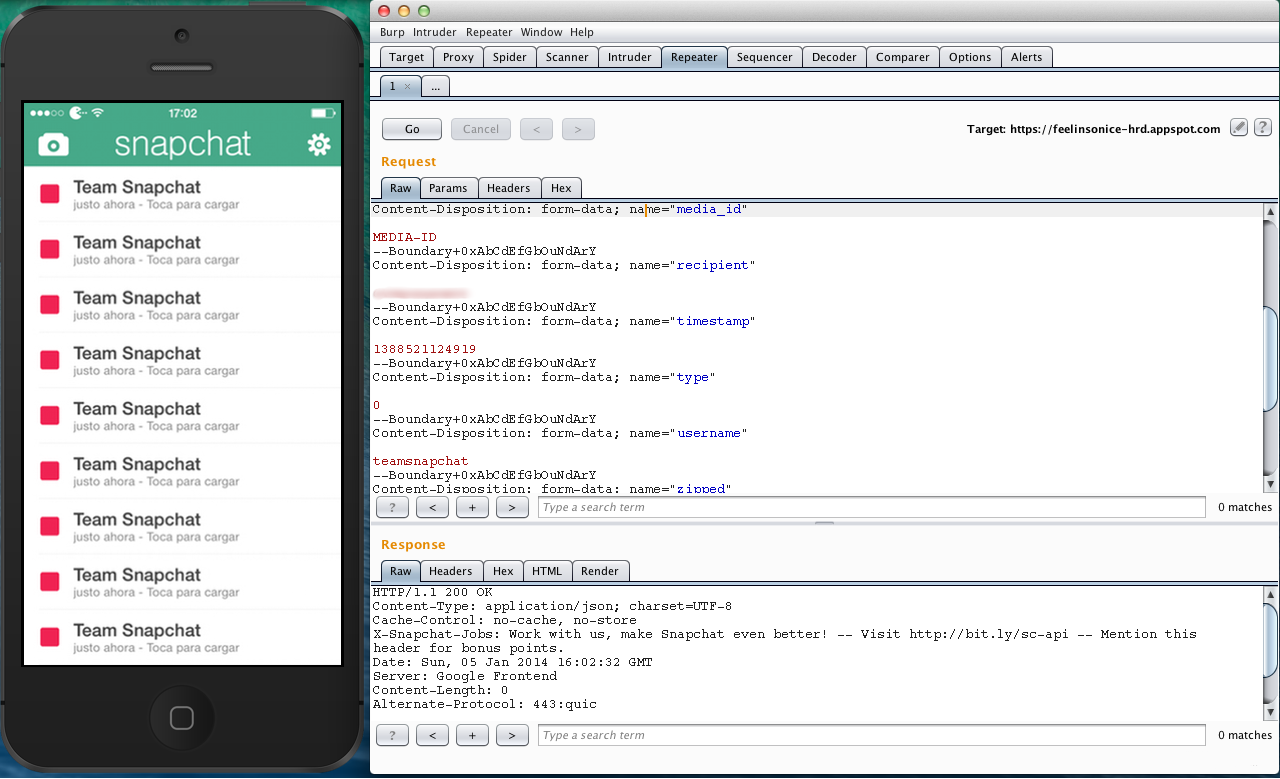Click the response pane scroll up arrow

pyautogui.click(x=1271, y=594)
